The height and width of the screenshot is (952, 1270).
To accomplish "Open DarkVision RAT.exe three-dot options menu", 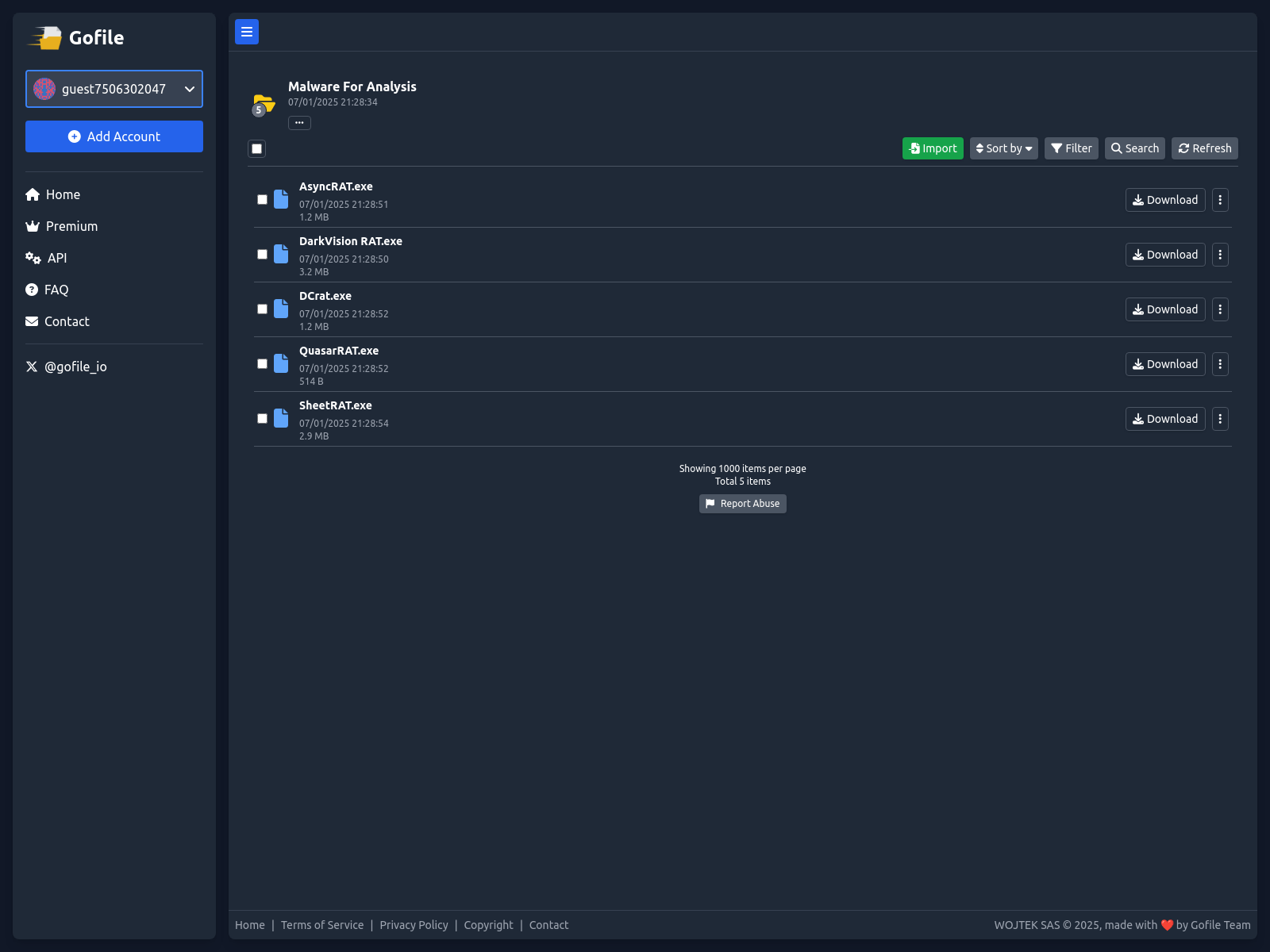I will pyautogui.click(x=1220, y=255).
